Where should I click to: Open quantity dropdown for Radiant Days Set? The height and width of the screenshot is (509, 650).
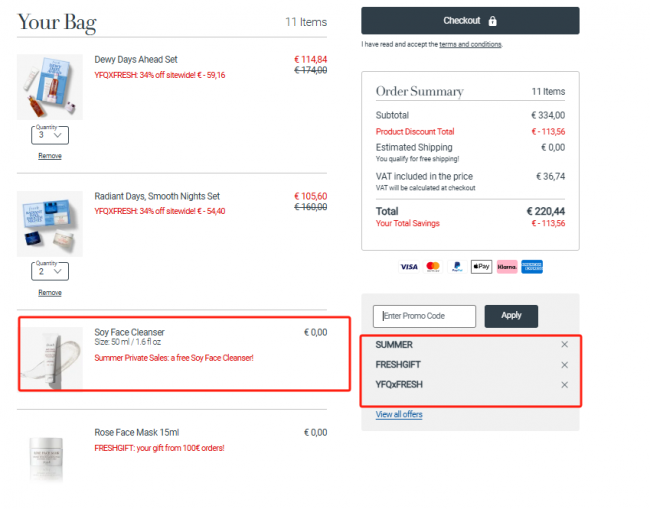tap(50, 271)
